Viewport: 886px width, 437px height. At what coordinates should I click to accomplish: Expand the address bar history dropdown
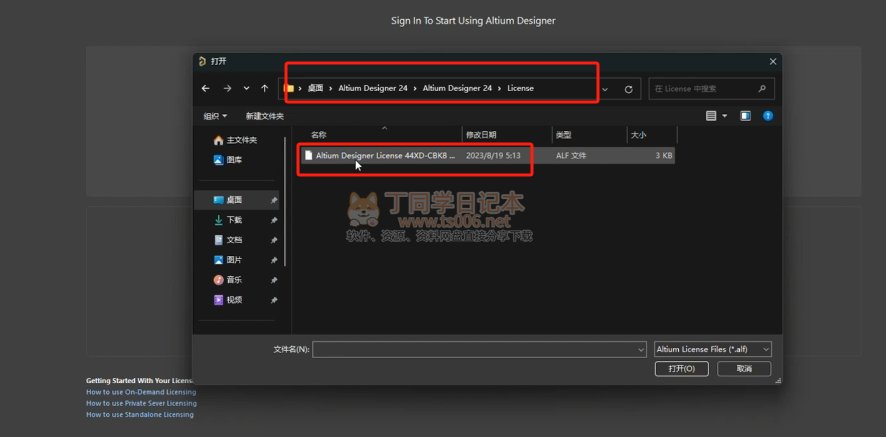point(605,88)
